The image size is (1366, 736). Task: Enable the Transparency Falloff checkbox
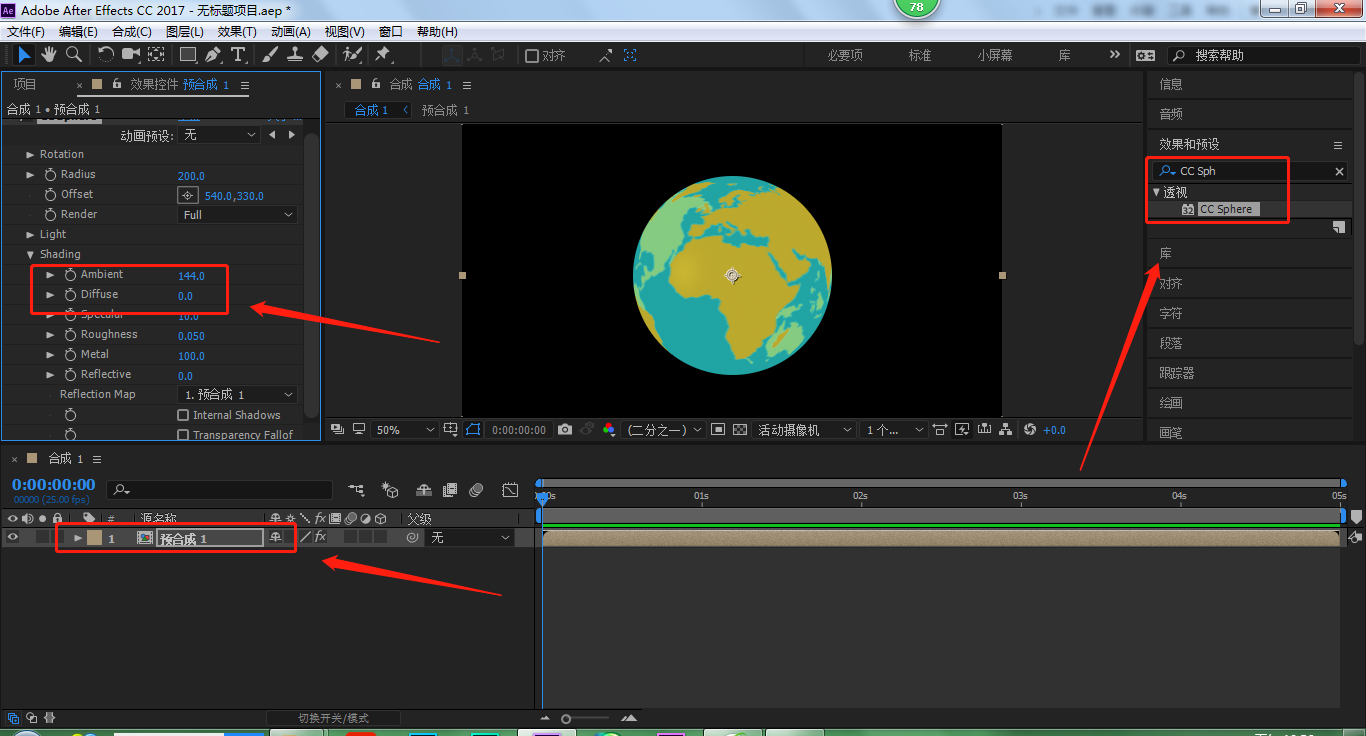(183, 435)
